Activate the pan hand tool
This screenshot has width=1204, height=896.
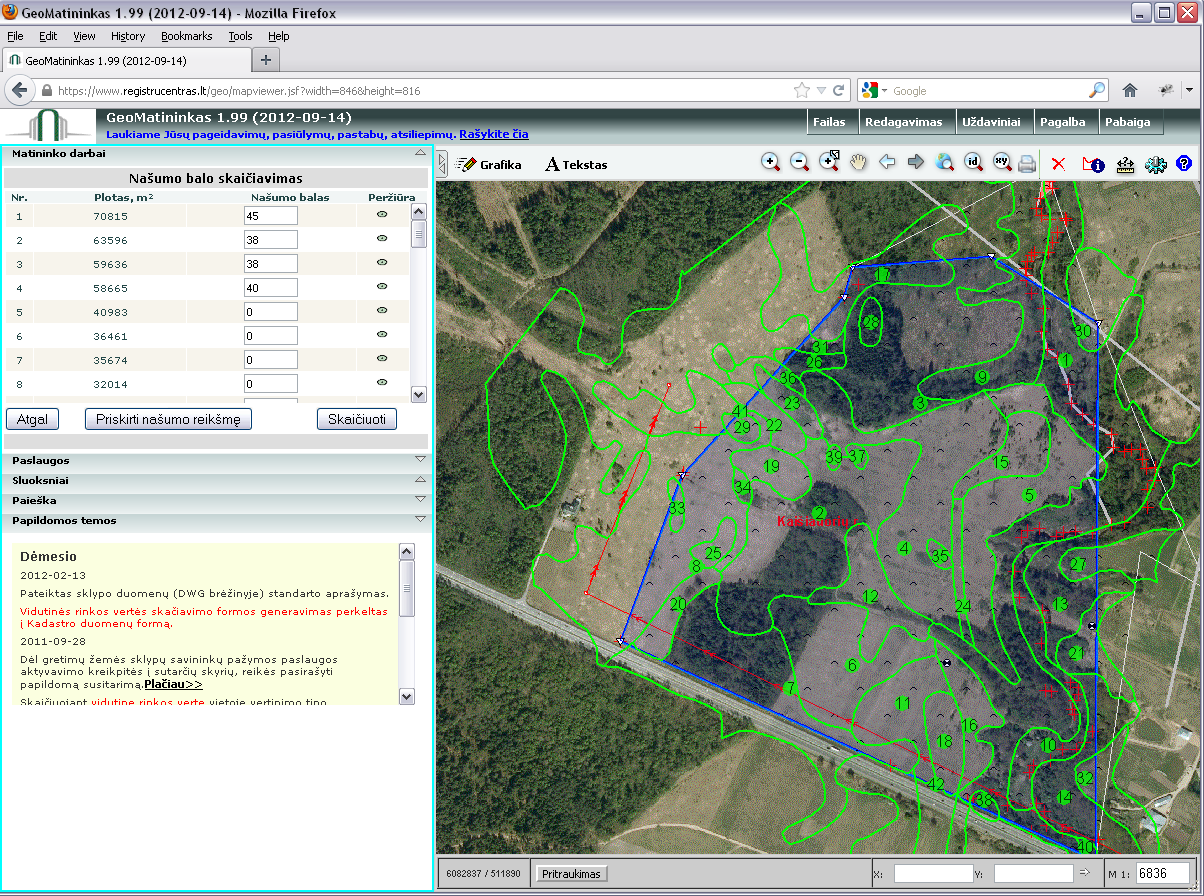tap(858, 162)
